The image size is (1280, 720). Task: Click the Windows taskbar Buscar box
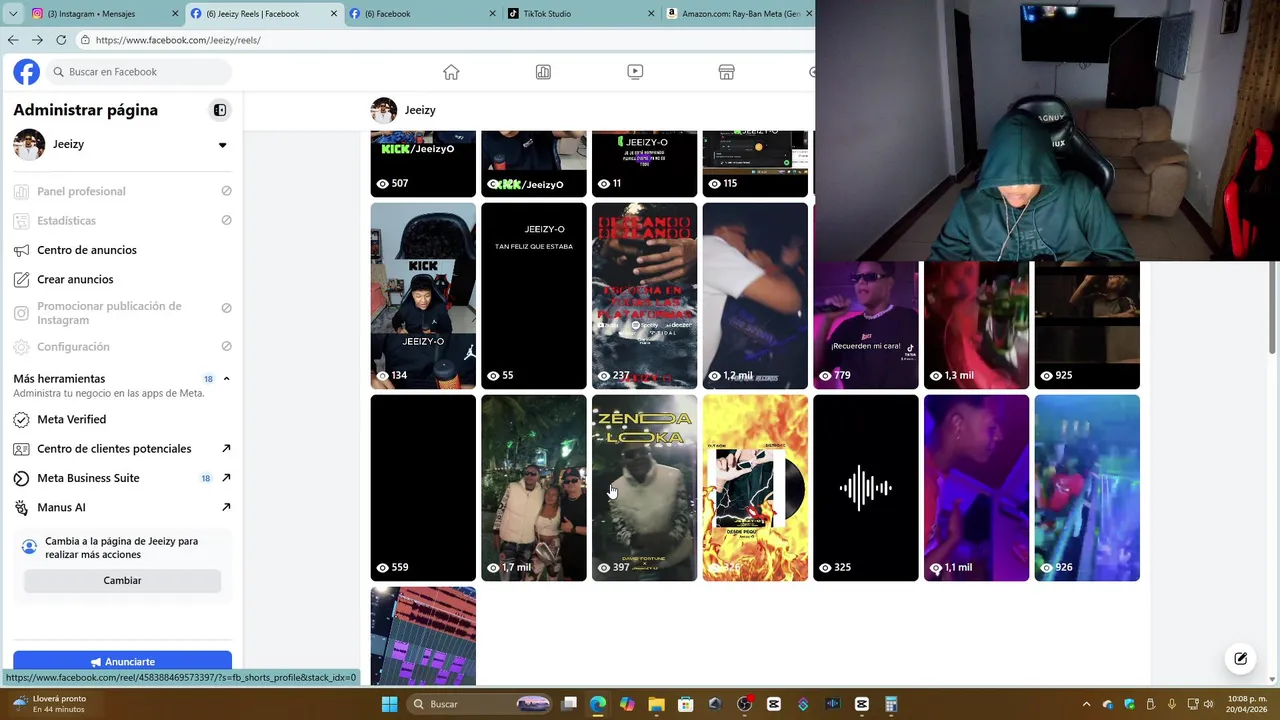[x=480, y=704]
